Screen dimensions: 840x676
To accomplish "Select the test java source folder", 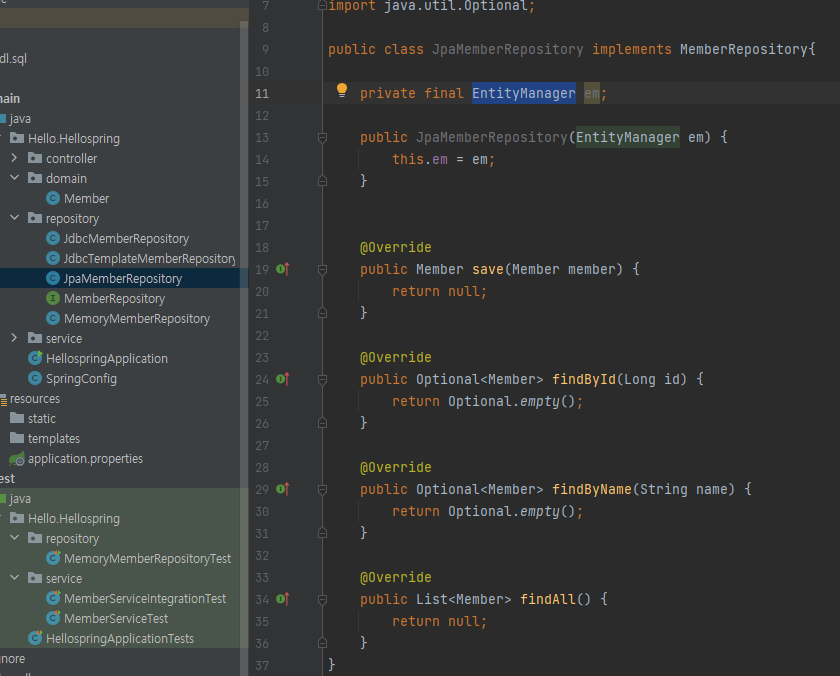I will coord(20,499).
